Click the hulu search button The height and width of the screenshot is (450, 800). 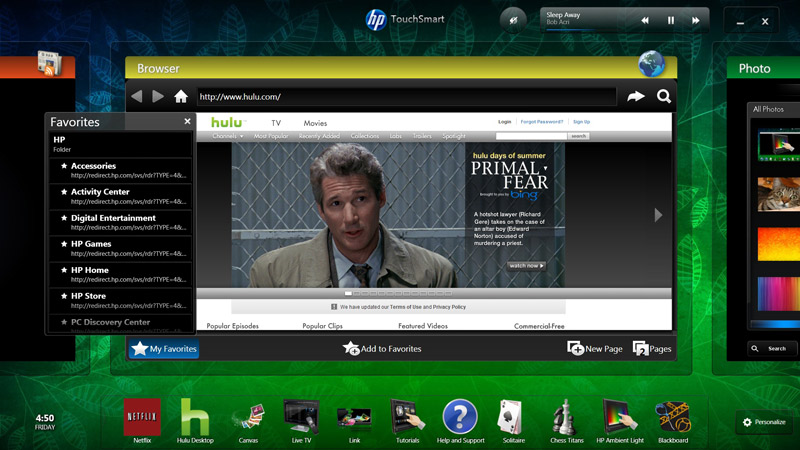pyautogui.click(x=579, y=136)
